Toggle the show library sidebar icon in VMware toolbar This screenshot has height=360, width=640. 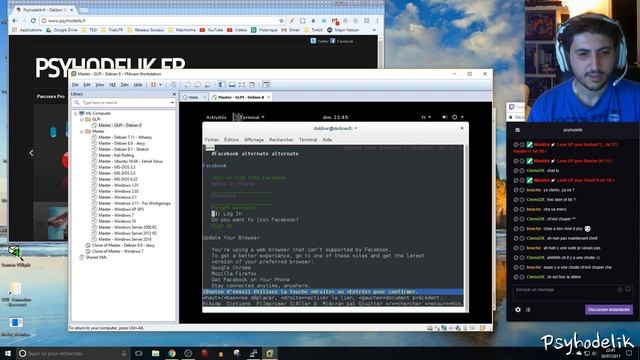(x=222, y=85)
